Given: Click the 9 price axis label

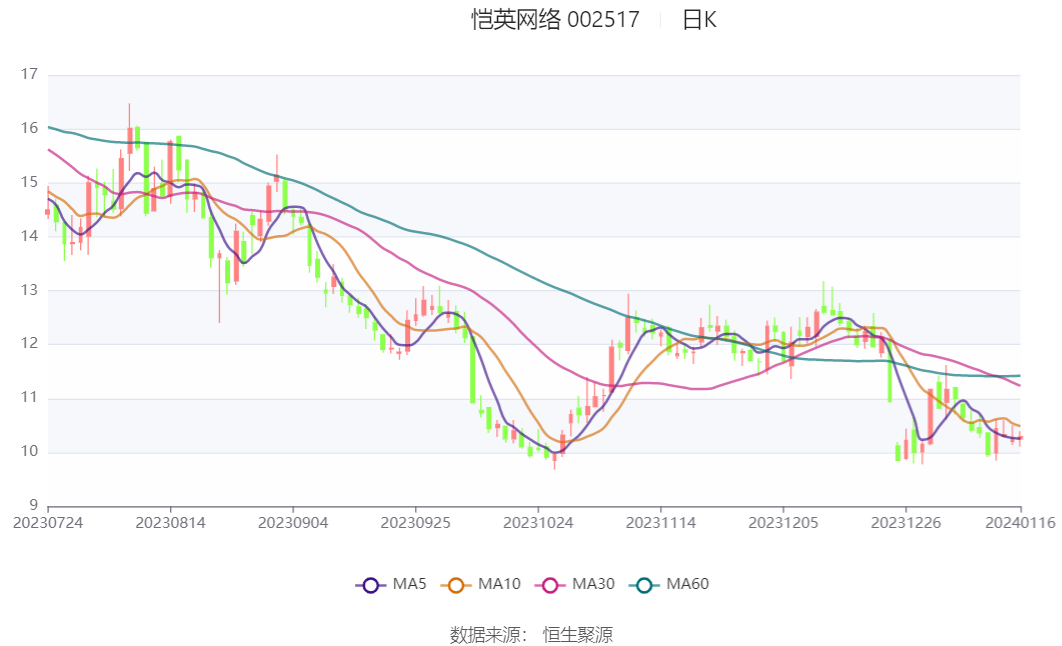Looking at the screenshot, I should pyautogui.click(x=32, y=505).
